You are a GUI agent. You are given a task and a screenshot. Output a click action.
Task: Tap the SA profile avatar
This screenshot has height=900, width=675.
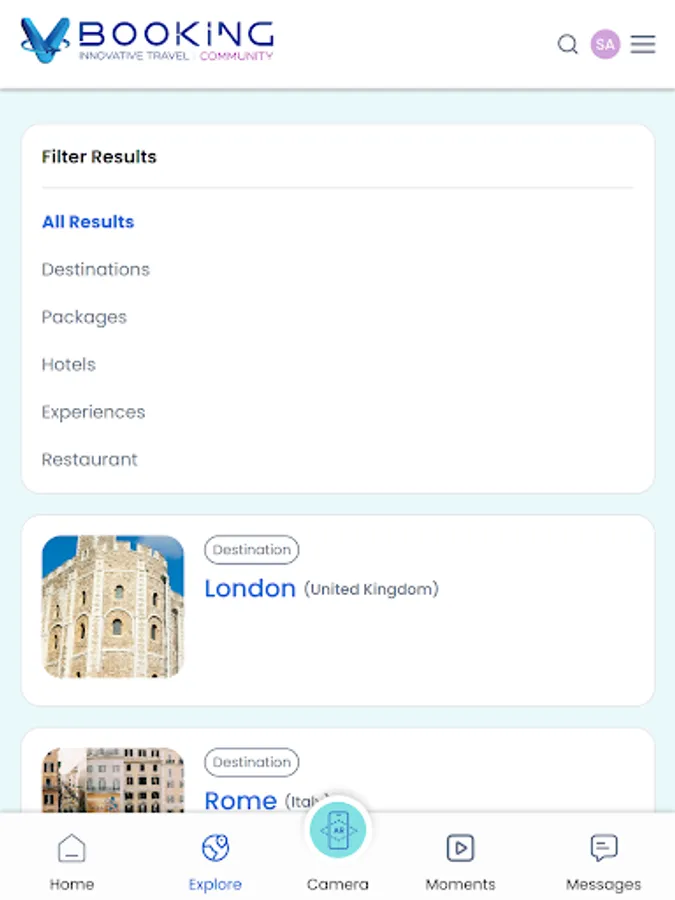(x=604, y=44)
